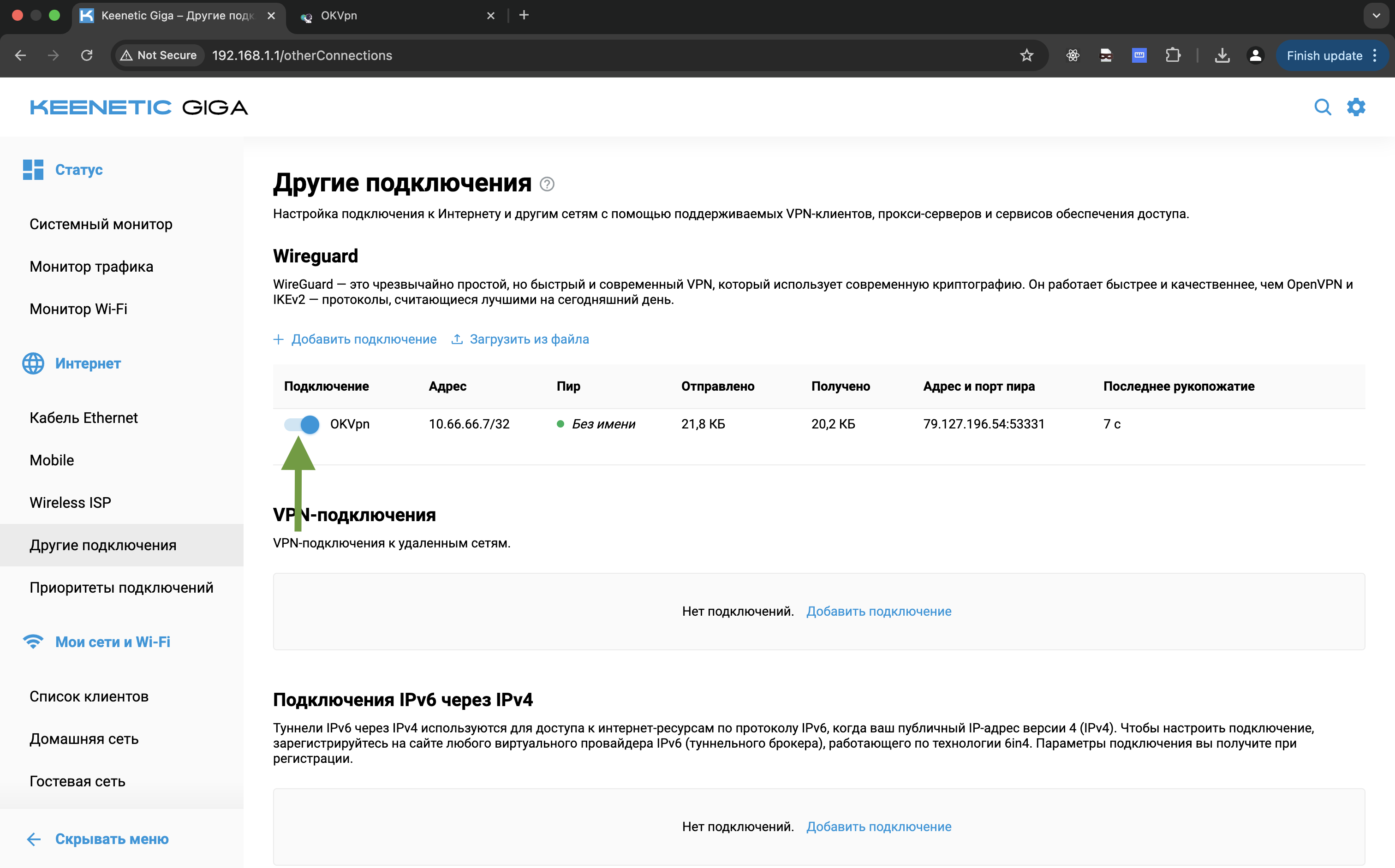
Task: Open the browser extensions puzzle icon
Action: click(x=1173, y=56)
